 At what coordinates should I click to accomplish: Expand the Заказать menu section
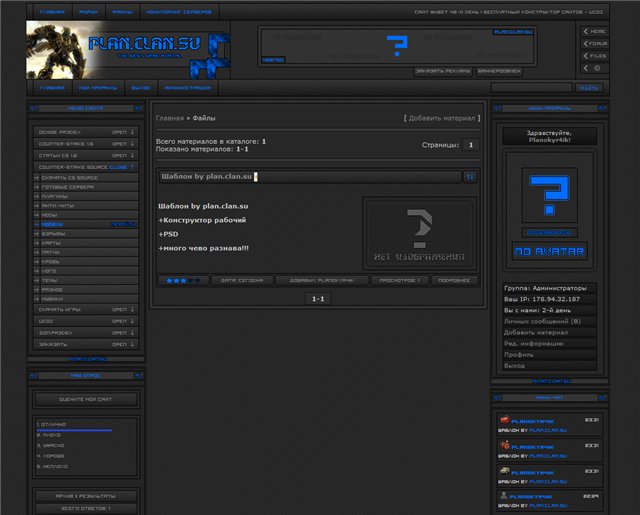86,344
